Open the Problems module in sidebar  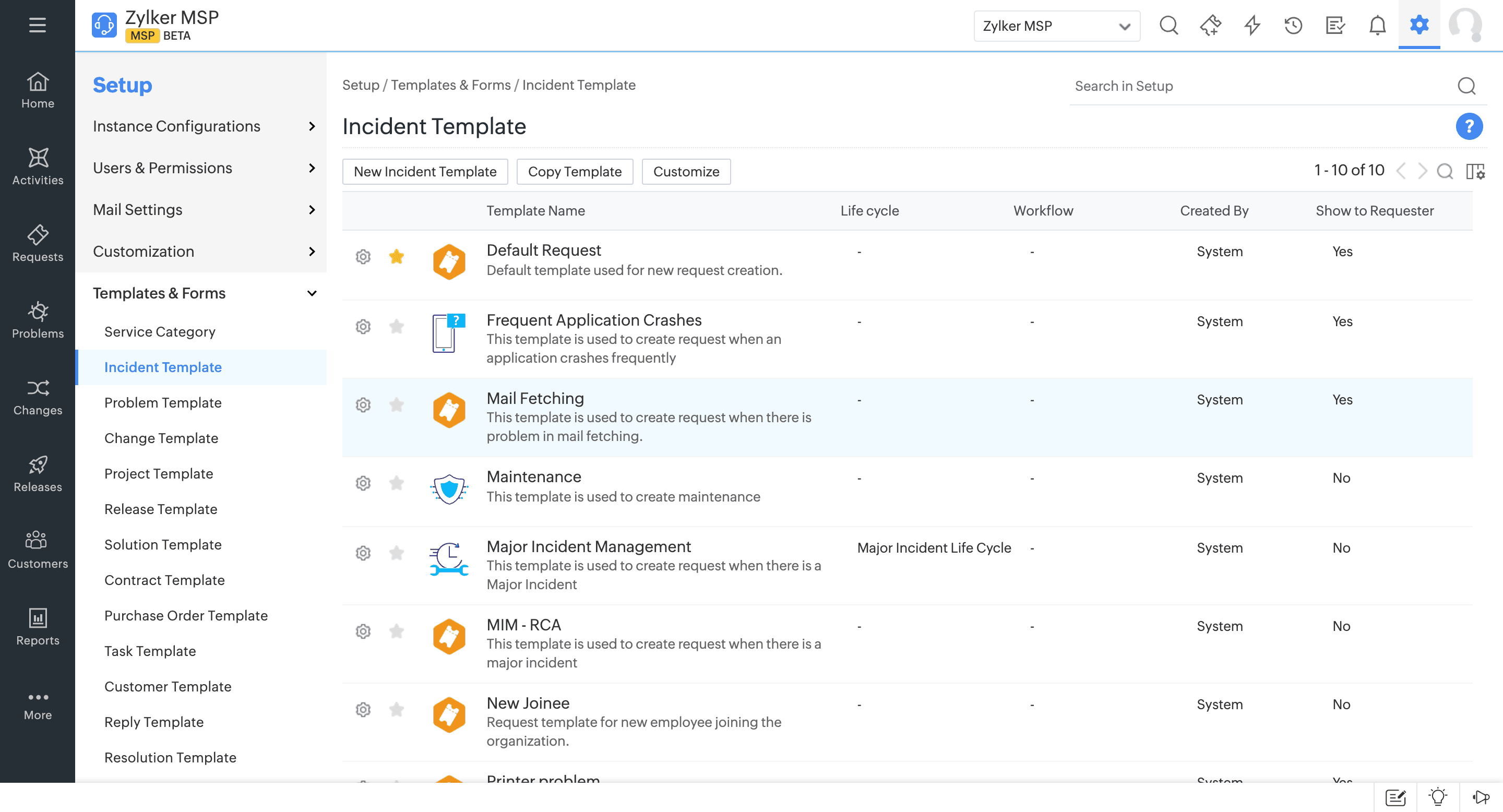pyautogui.click(x=38, y=320)
